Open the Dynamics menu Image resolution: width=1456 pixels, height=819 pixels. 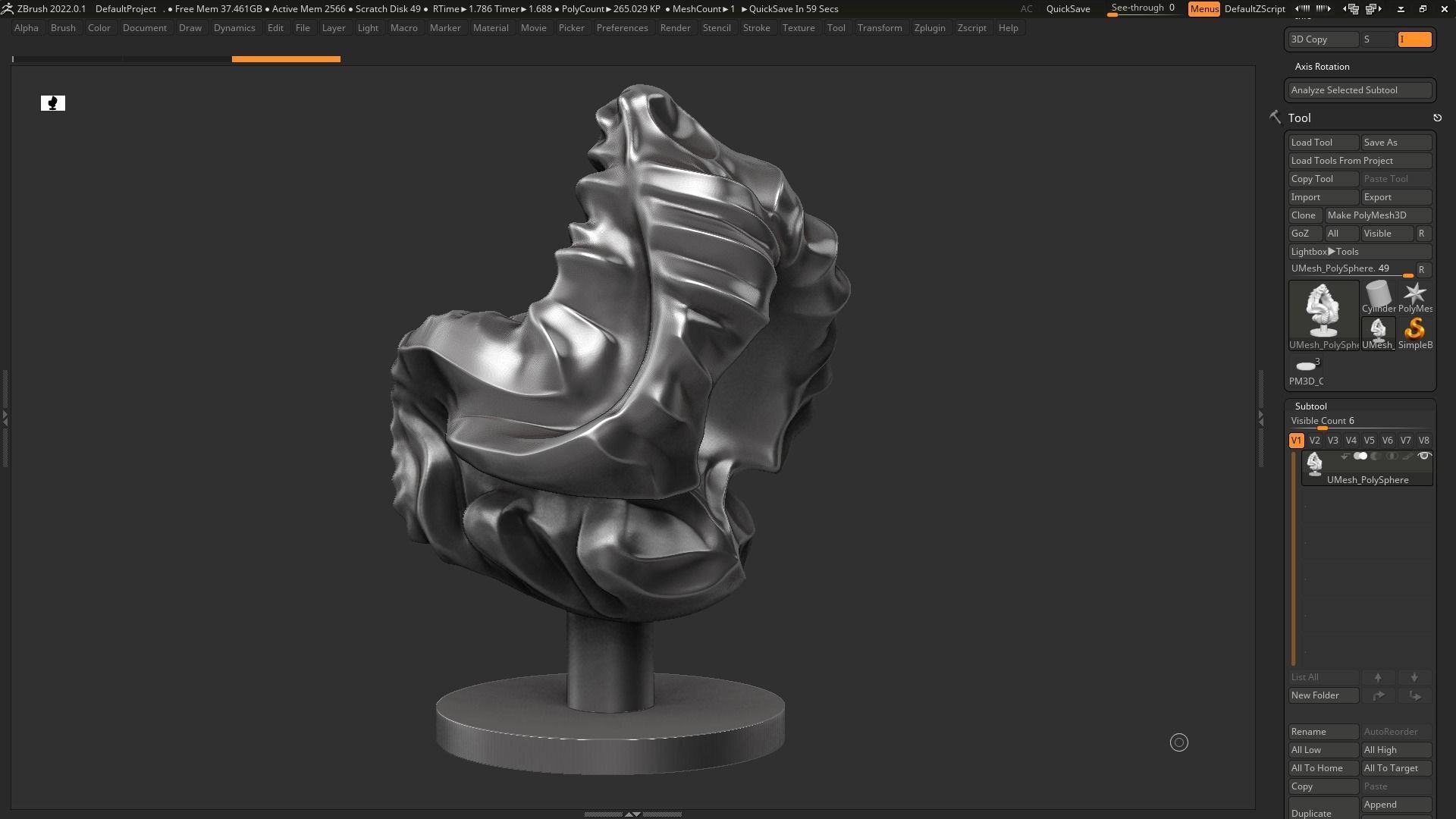tap(234, 28)
